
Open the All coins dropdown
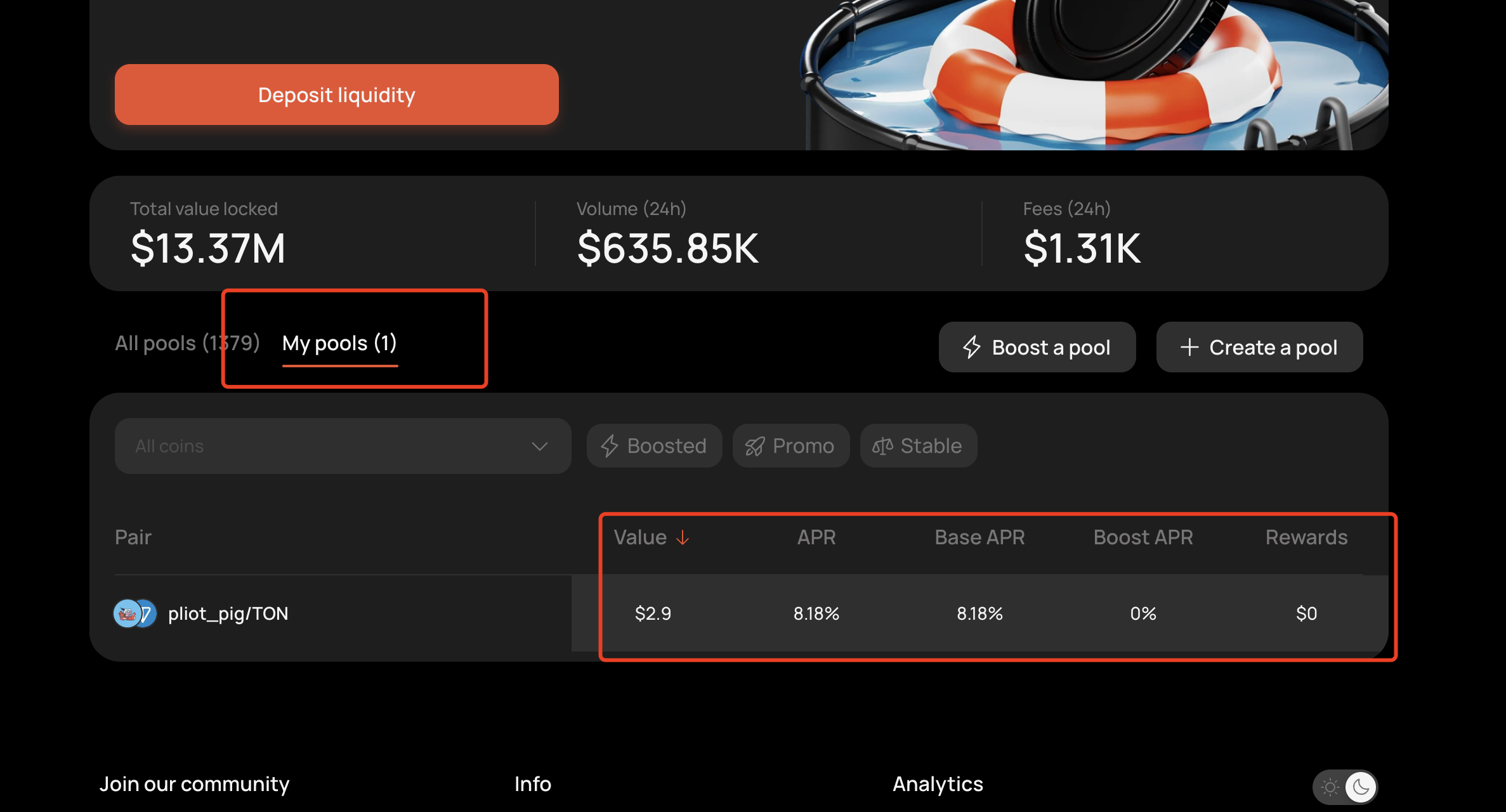(343, 446)
